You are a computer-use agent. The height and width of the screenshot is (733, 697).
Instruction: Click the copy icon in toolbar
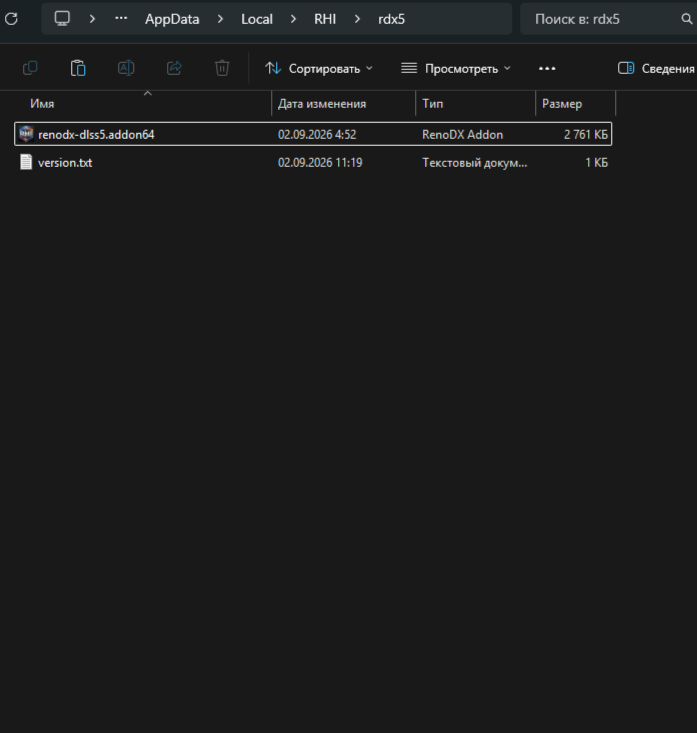pos(30,68)
